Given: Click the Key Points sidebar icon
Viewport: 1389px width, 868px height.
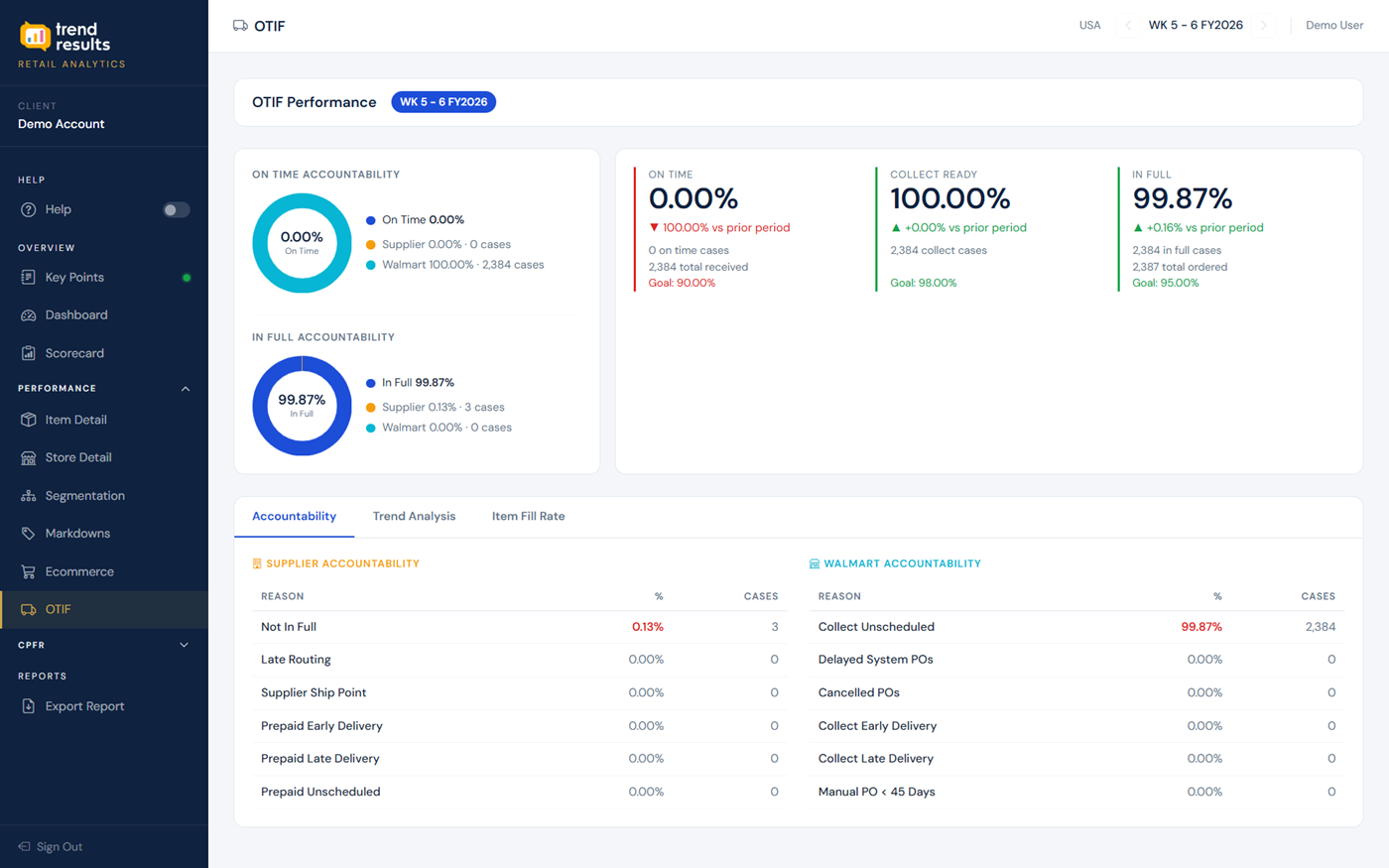Looking at the screenshot, I should tap(29, 278).
